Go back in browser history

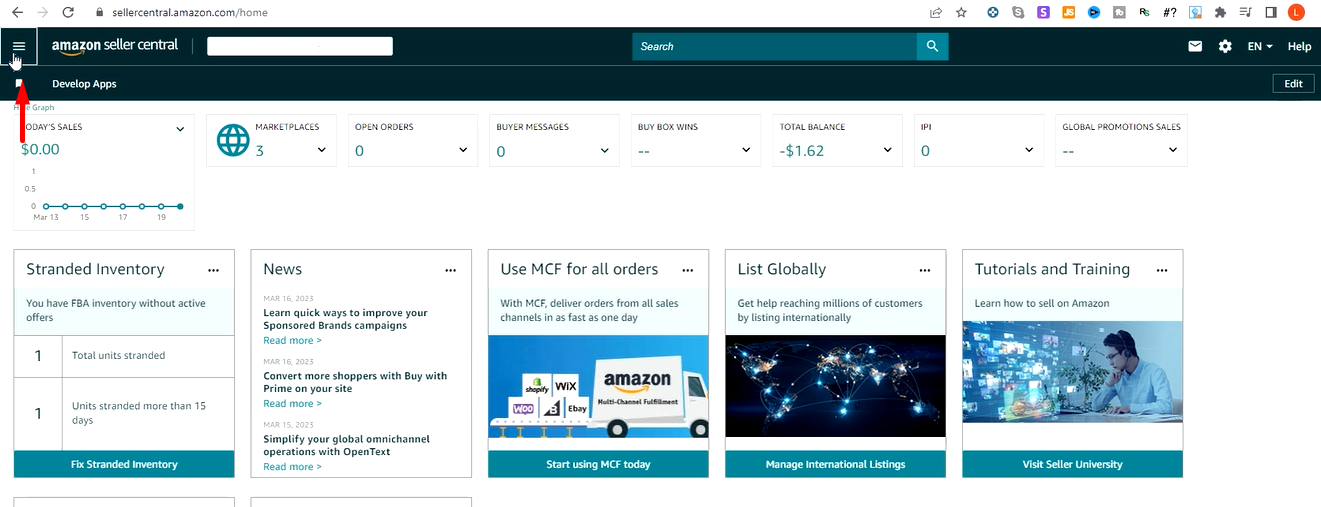point(17,13)
